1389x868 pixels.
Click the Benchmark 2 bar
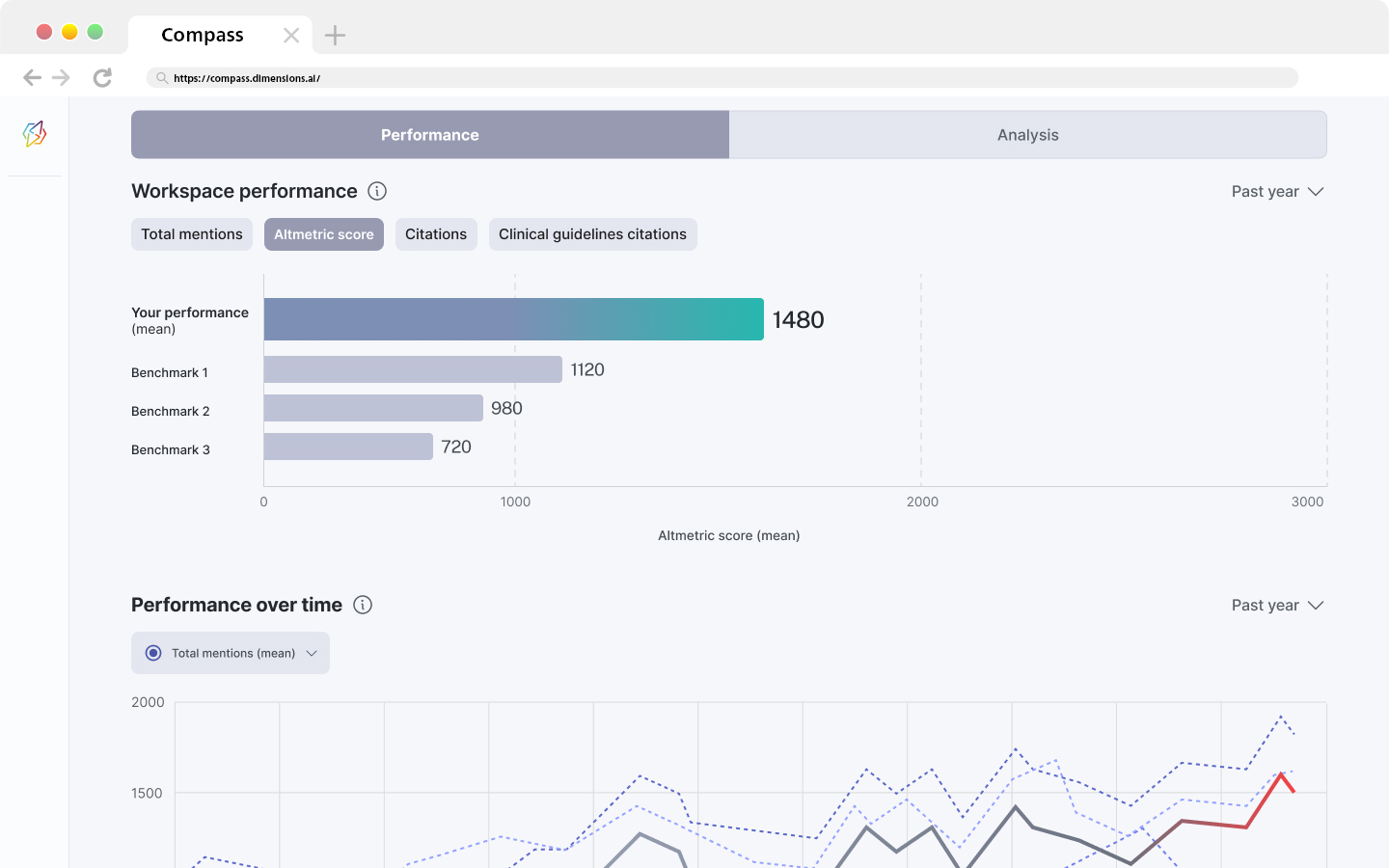(x=373, y=408)
